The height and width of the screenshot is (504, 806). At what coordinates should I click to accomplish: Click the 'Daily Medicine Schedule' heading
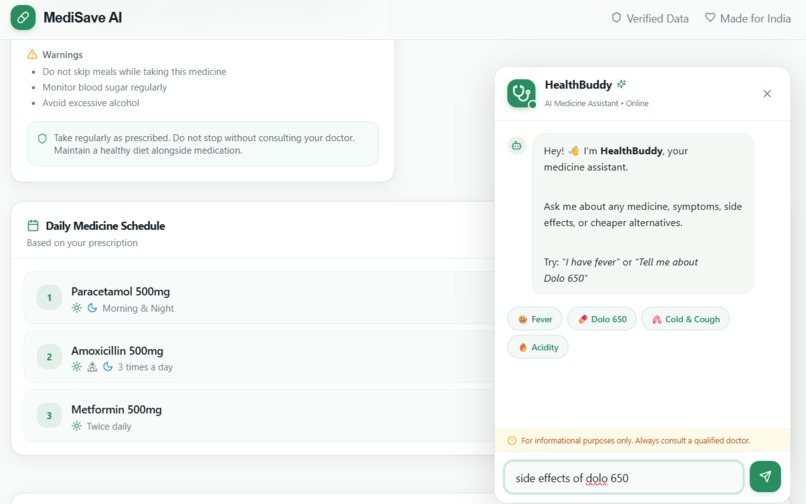[105, 226]
